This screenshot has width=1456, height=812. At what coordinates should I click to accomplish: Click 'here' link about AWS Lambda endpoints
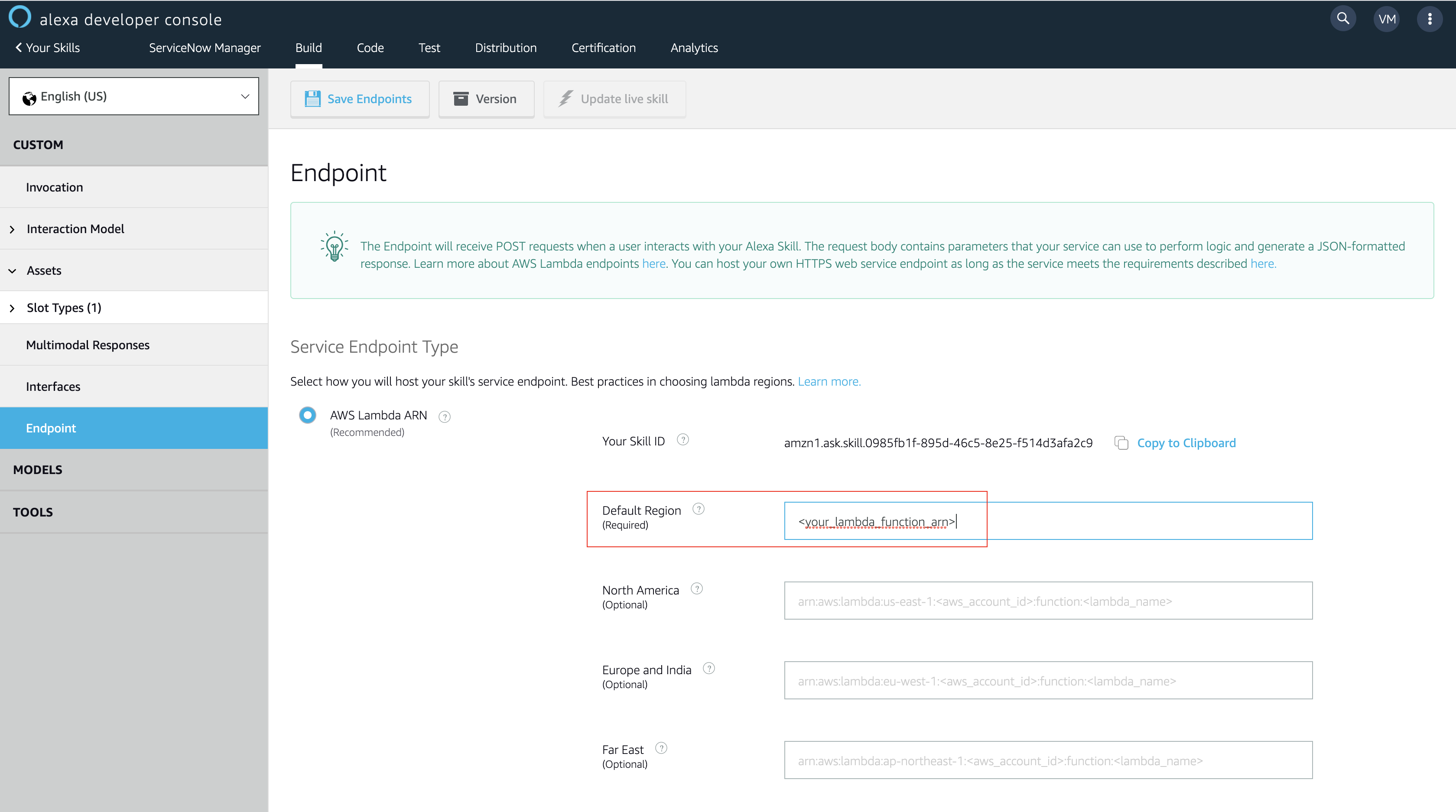point(654,263)
